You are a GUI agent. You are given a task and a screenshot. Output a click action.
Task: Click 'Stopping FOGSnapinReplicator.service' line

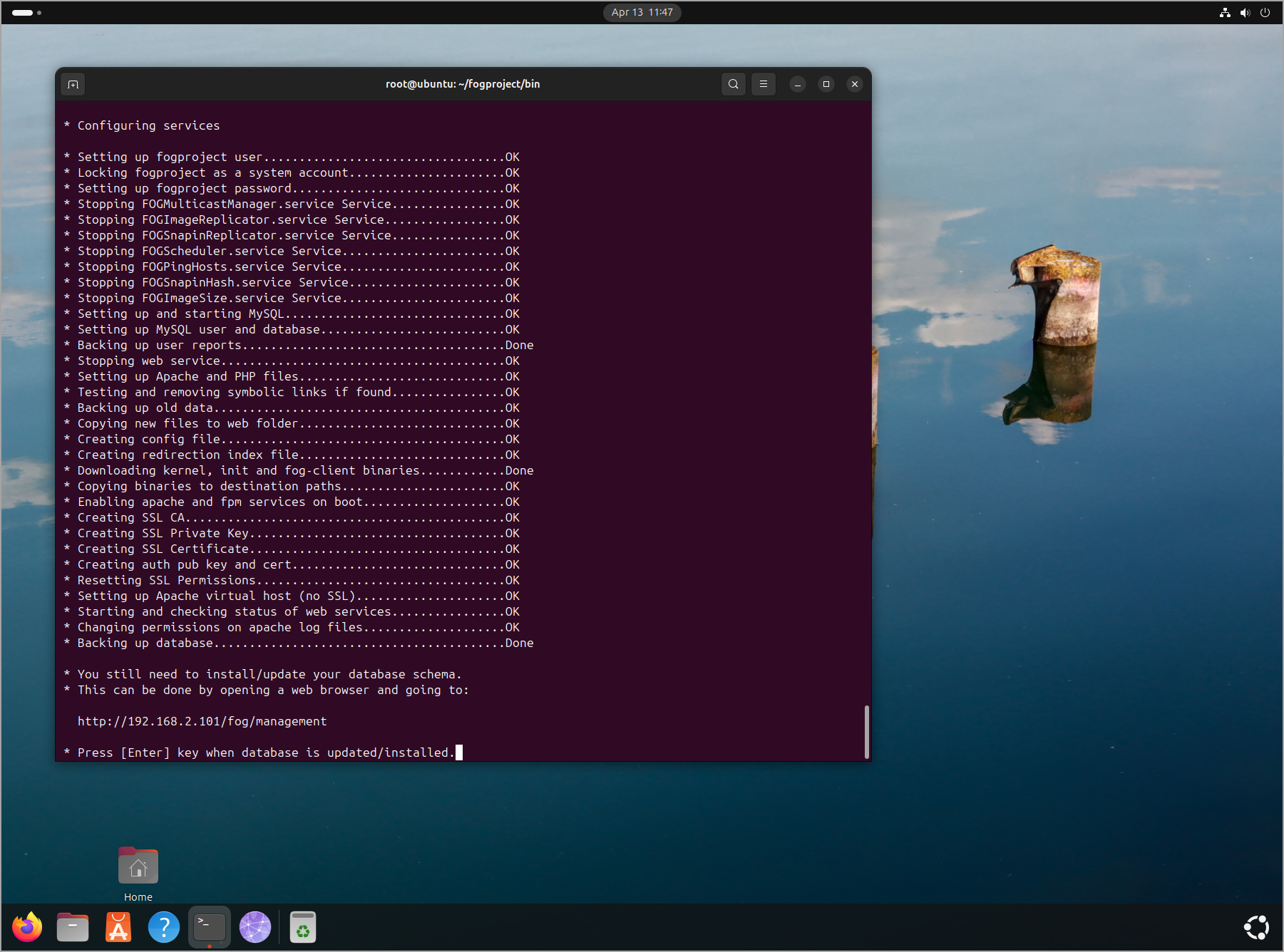point(292,235)
